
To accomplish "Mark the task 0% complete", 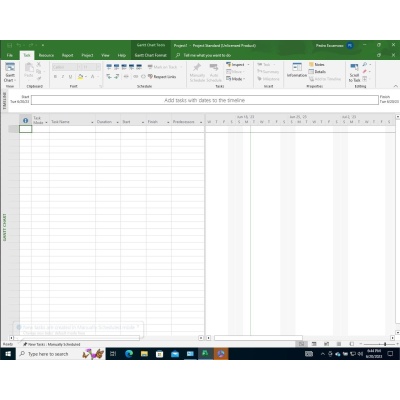I will 109,67.
